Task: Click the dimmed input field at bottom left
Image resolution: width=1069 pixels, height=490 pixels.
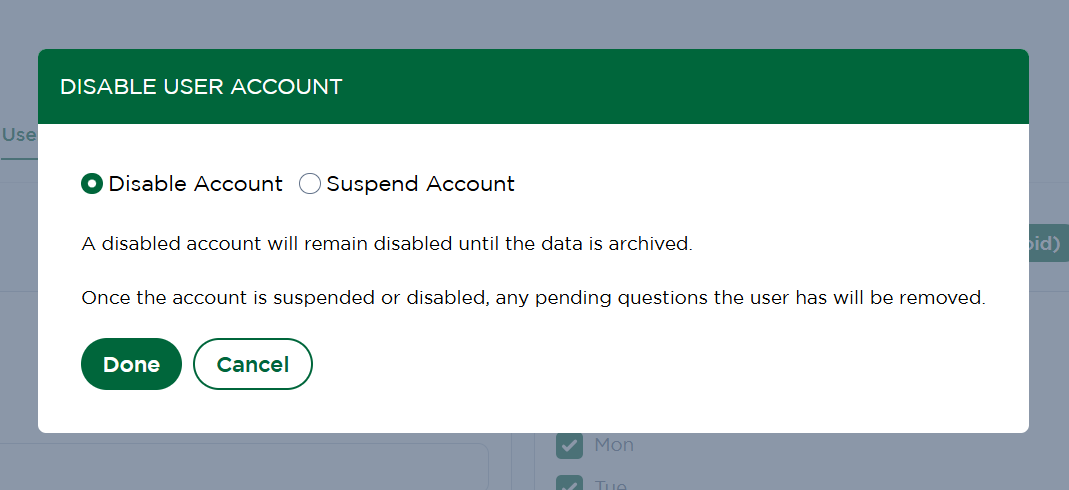Action: click(240, 465)
